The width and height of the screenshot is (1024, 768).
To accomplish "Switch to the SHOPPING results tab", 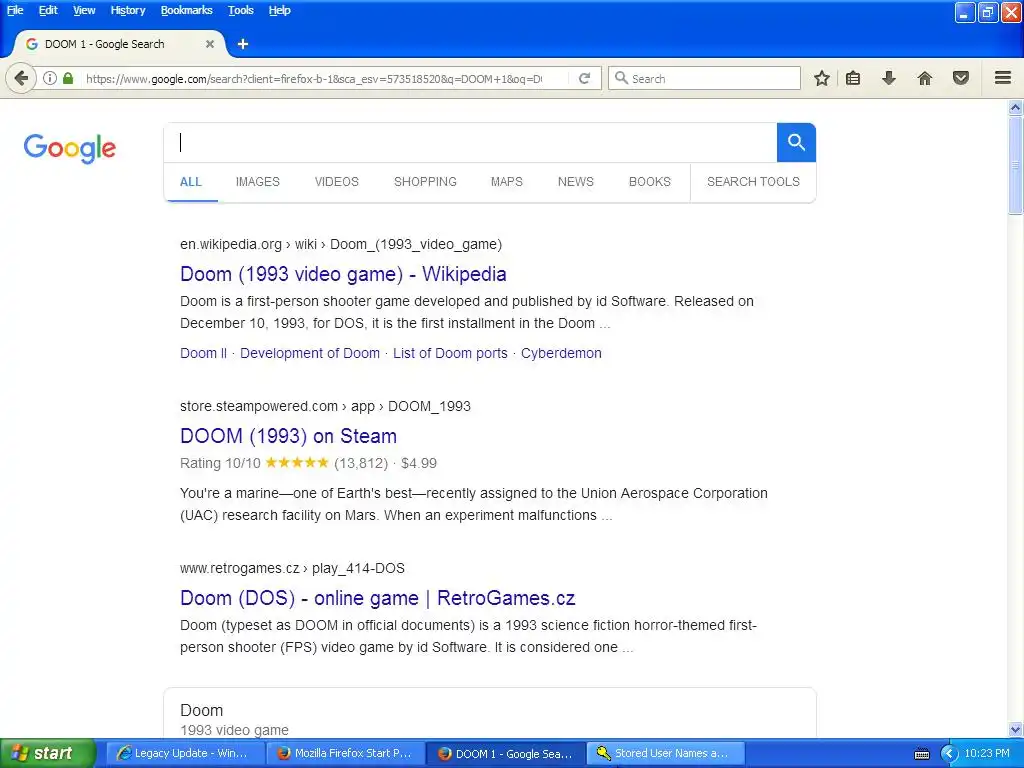I will (x=425, y=182).
